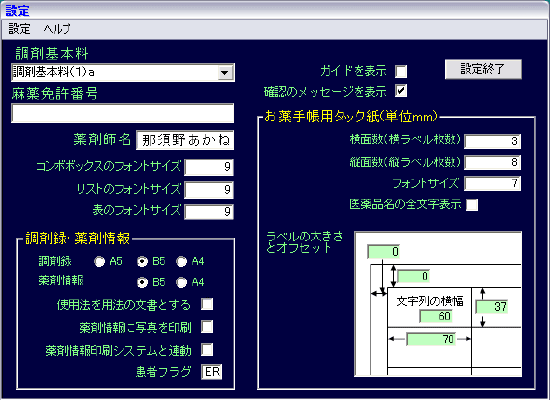Open the 設定 menu

coord(20,29)
